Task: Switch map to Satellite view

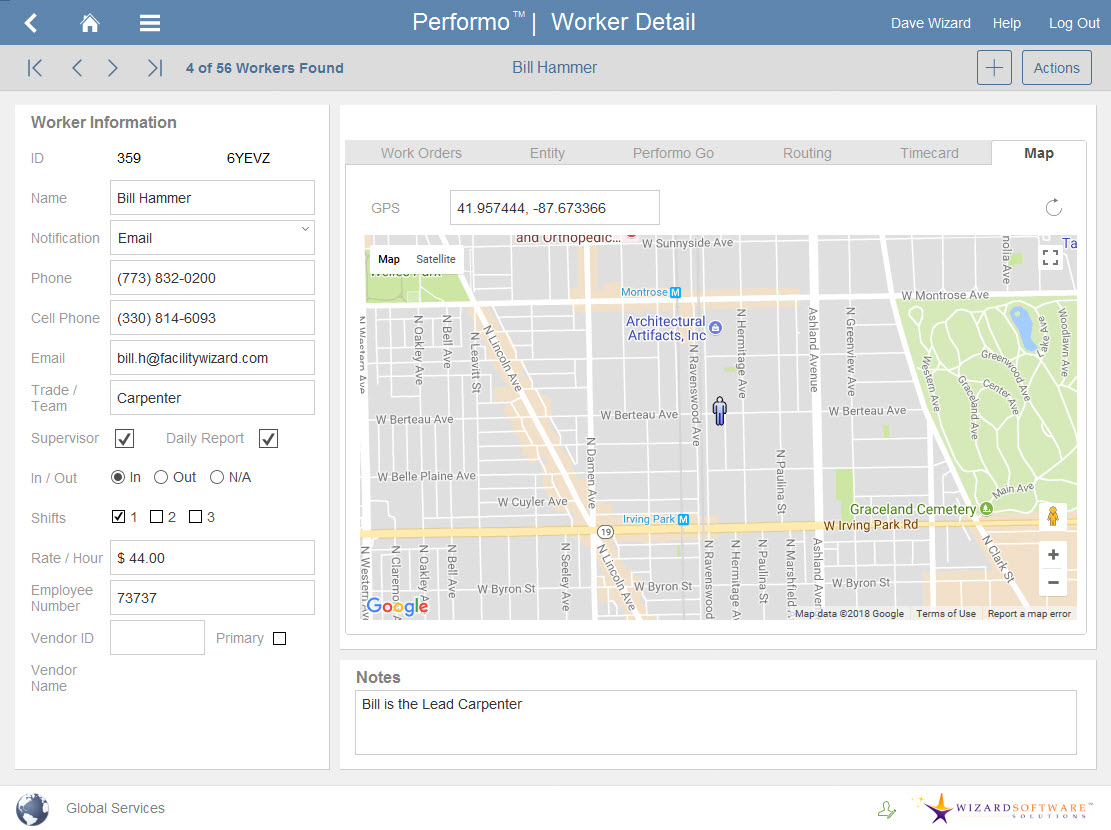Action: click(x=436, y=259)
